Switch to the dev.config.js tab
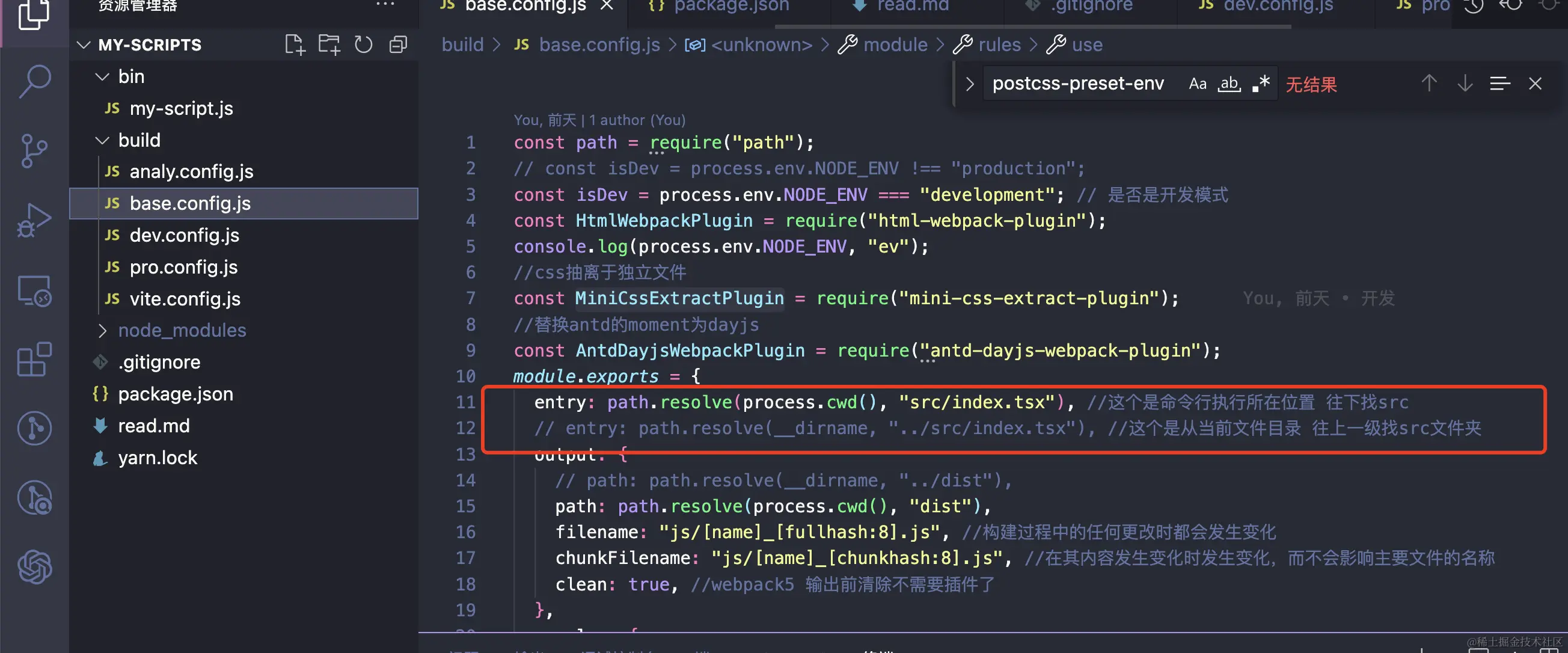 (1277, 6)
